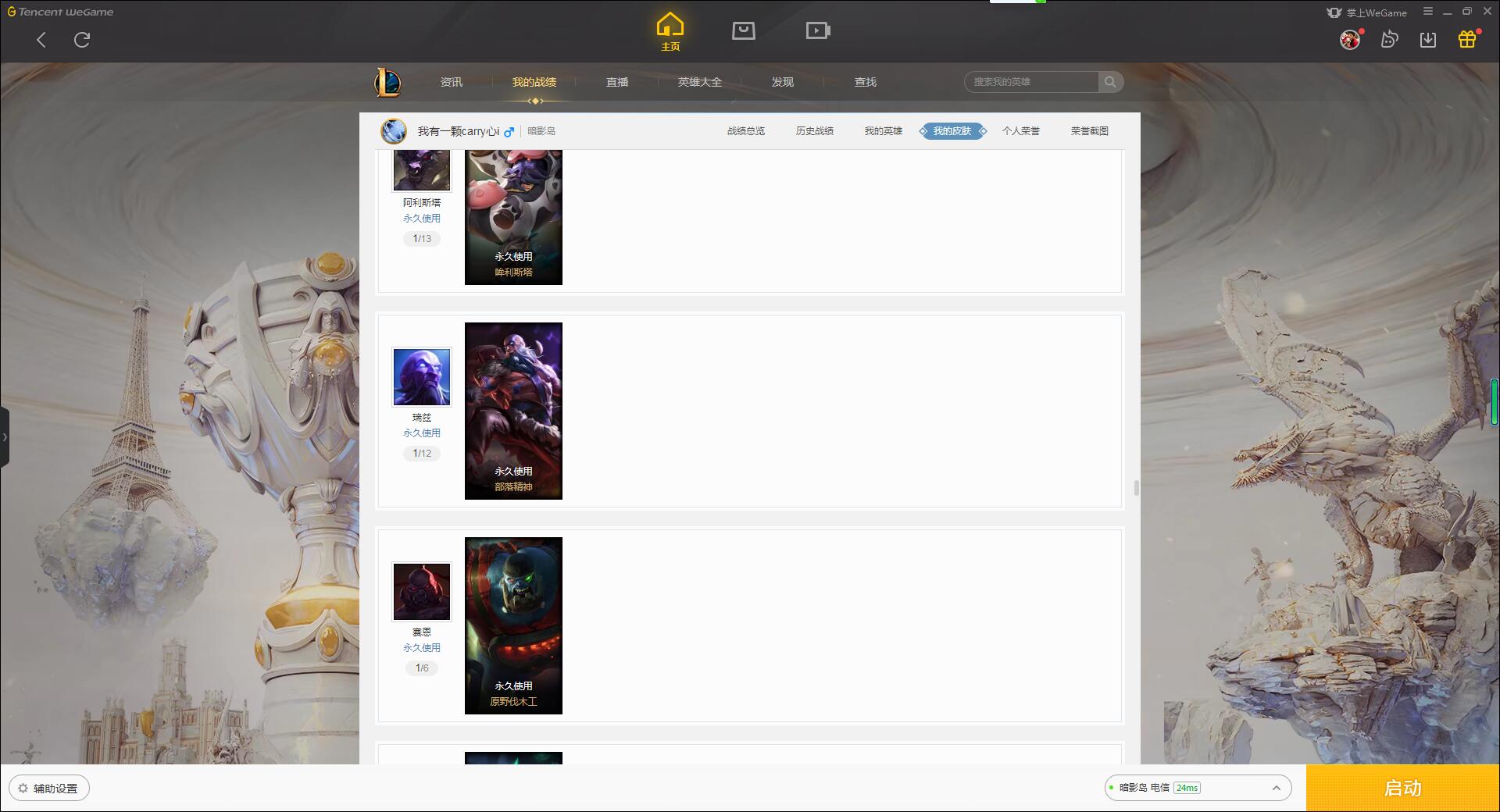Open the 哞利斯塔 skin card
The height and width of the screenshot is (812, 1500).
click(513, 218)
